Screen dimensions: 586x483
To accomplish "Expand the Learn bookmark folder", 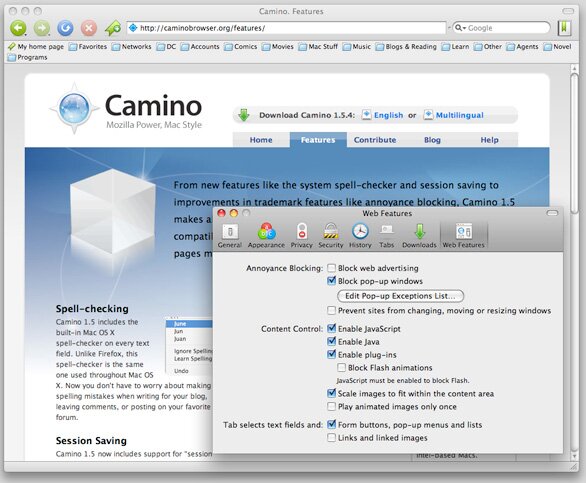I will click(455, 47).
